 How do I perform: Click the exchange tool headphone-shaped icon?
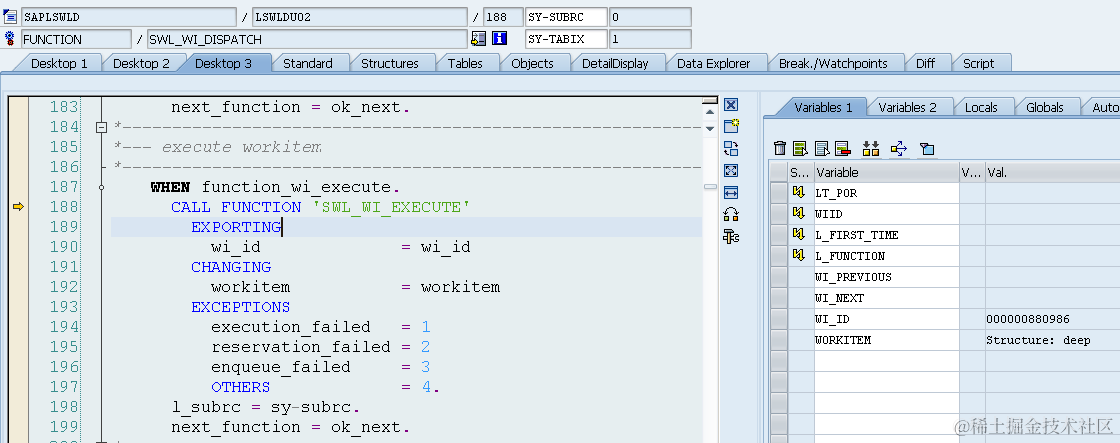pos(731,214)
